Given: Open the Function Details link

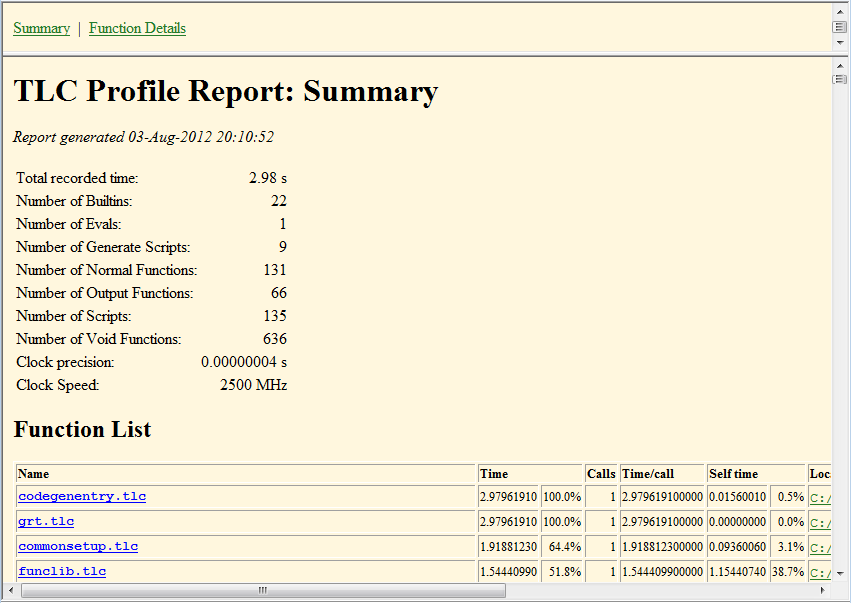Looking at the screenshot, I should point(137,28).
